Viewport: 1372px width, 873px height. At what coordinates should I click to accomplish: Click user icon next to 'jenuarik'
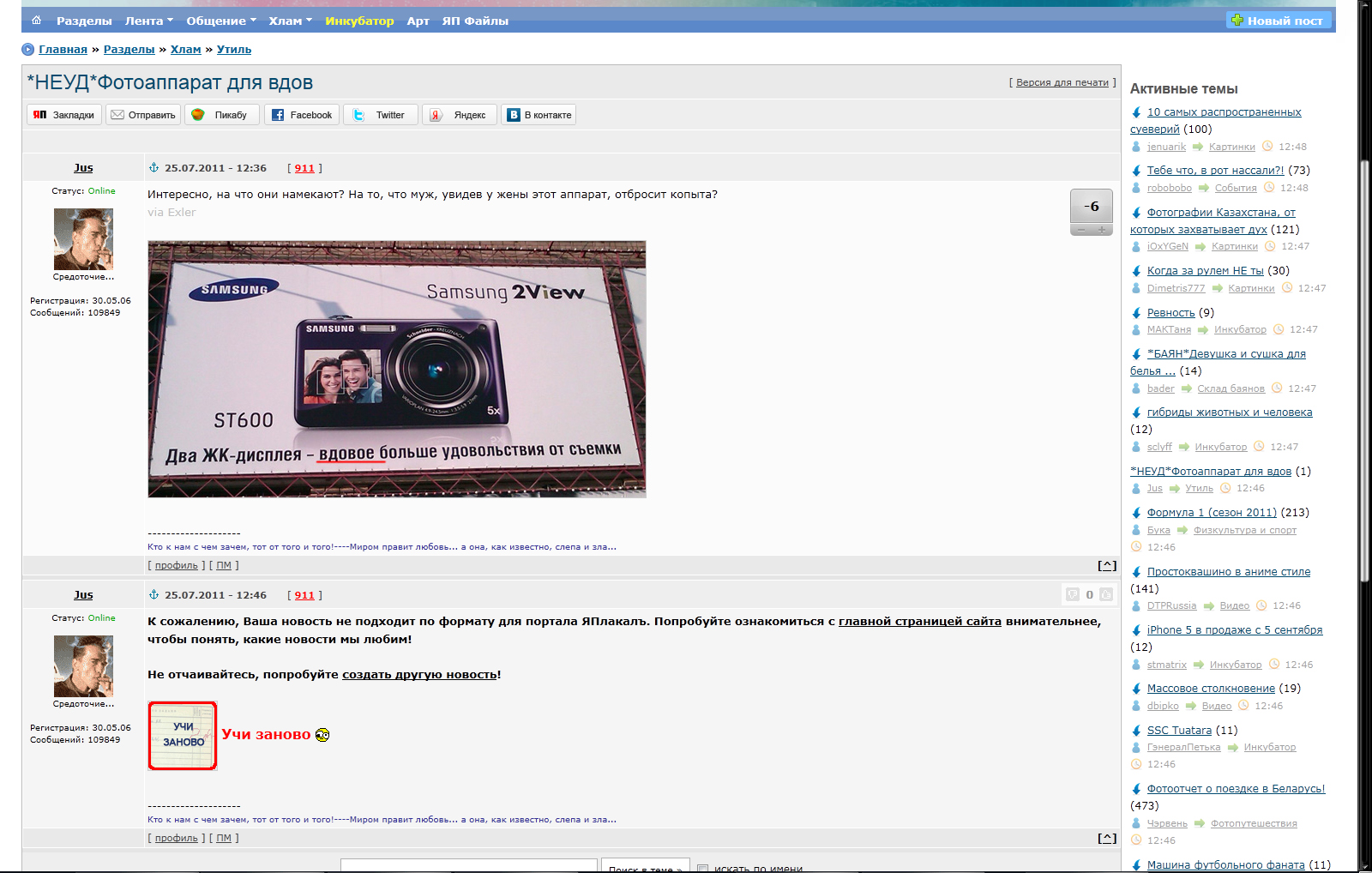tap(1136, 147)
